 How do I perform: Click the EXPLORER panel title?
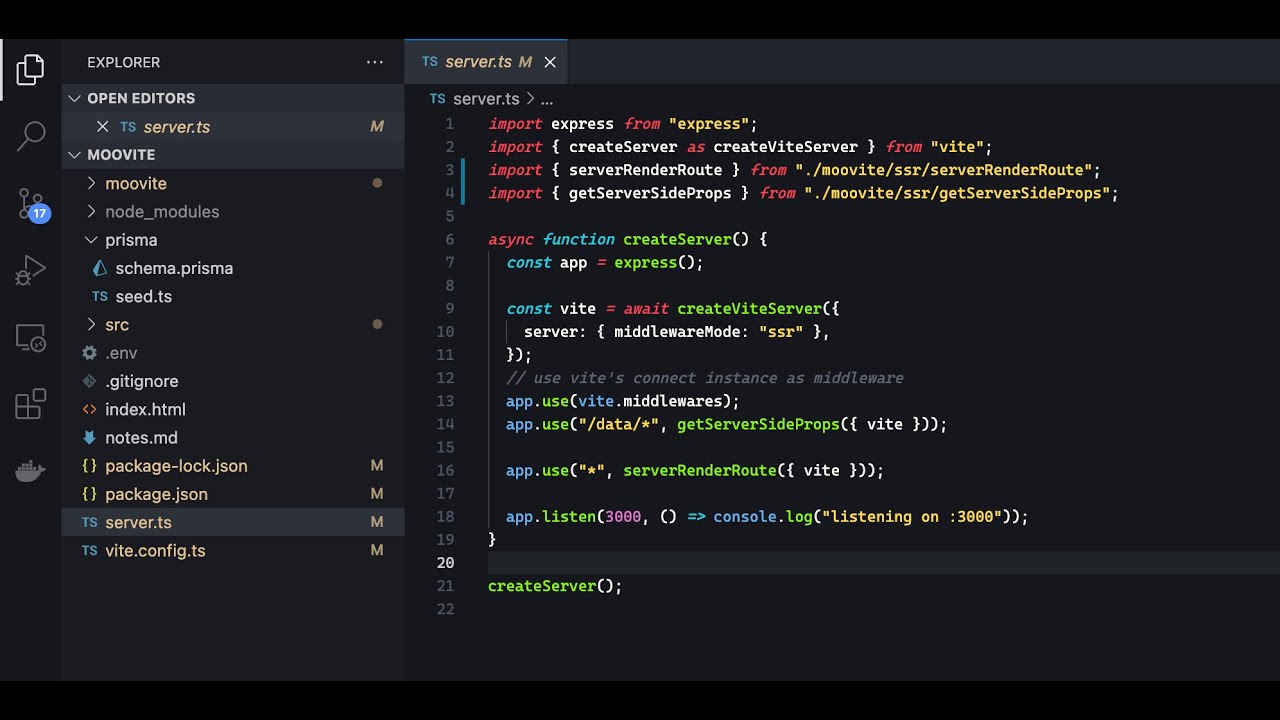(123, 62)
